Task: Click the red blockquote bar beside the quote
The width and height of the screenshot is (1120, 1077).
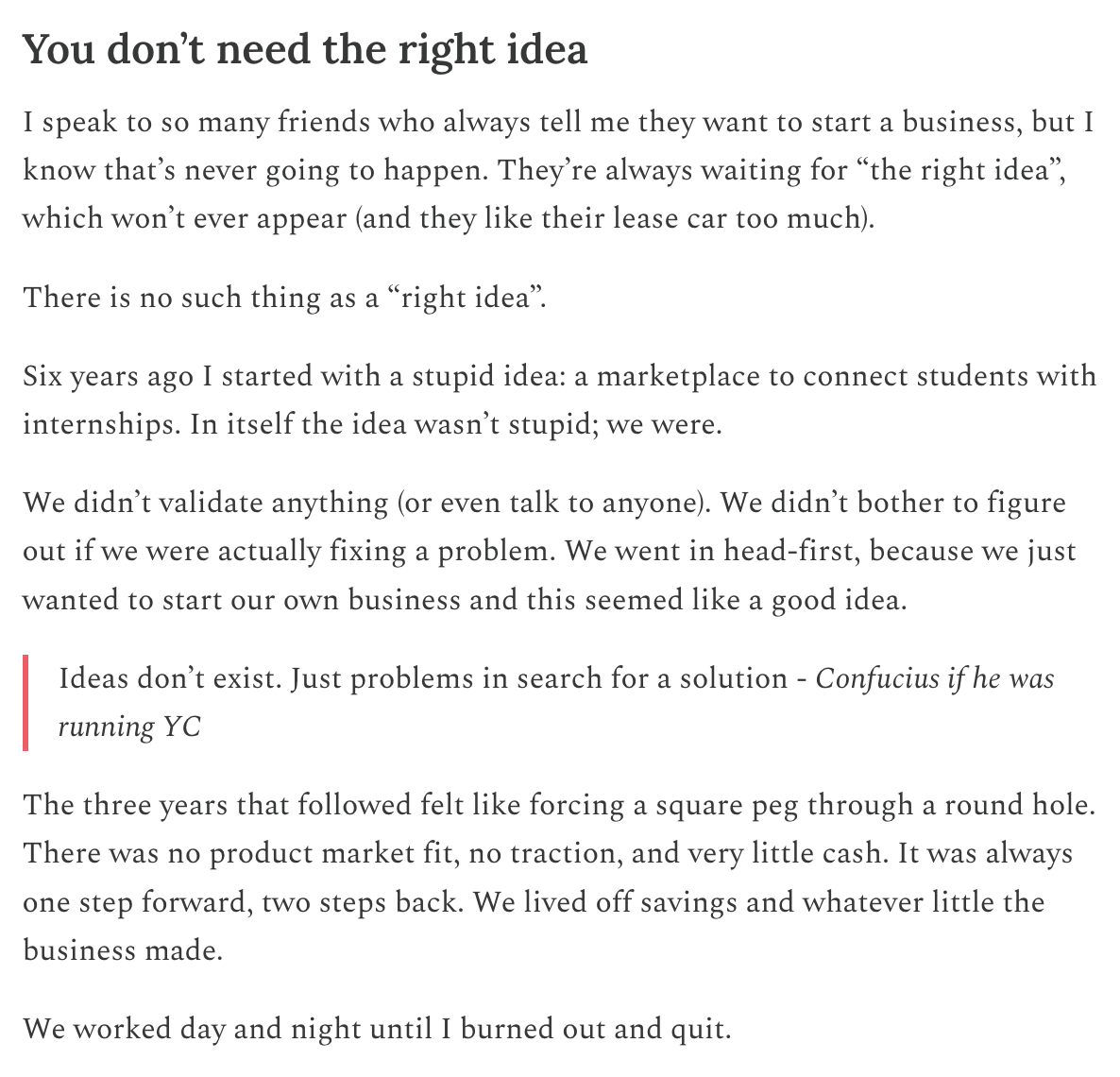Action: pyautogui.click(x=25, y=703)
